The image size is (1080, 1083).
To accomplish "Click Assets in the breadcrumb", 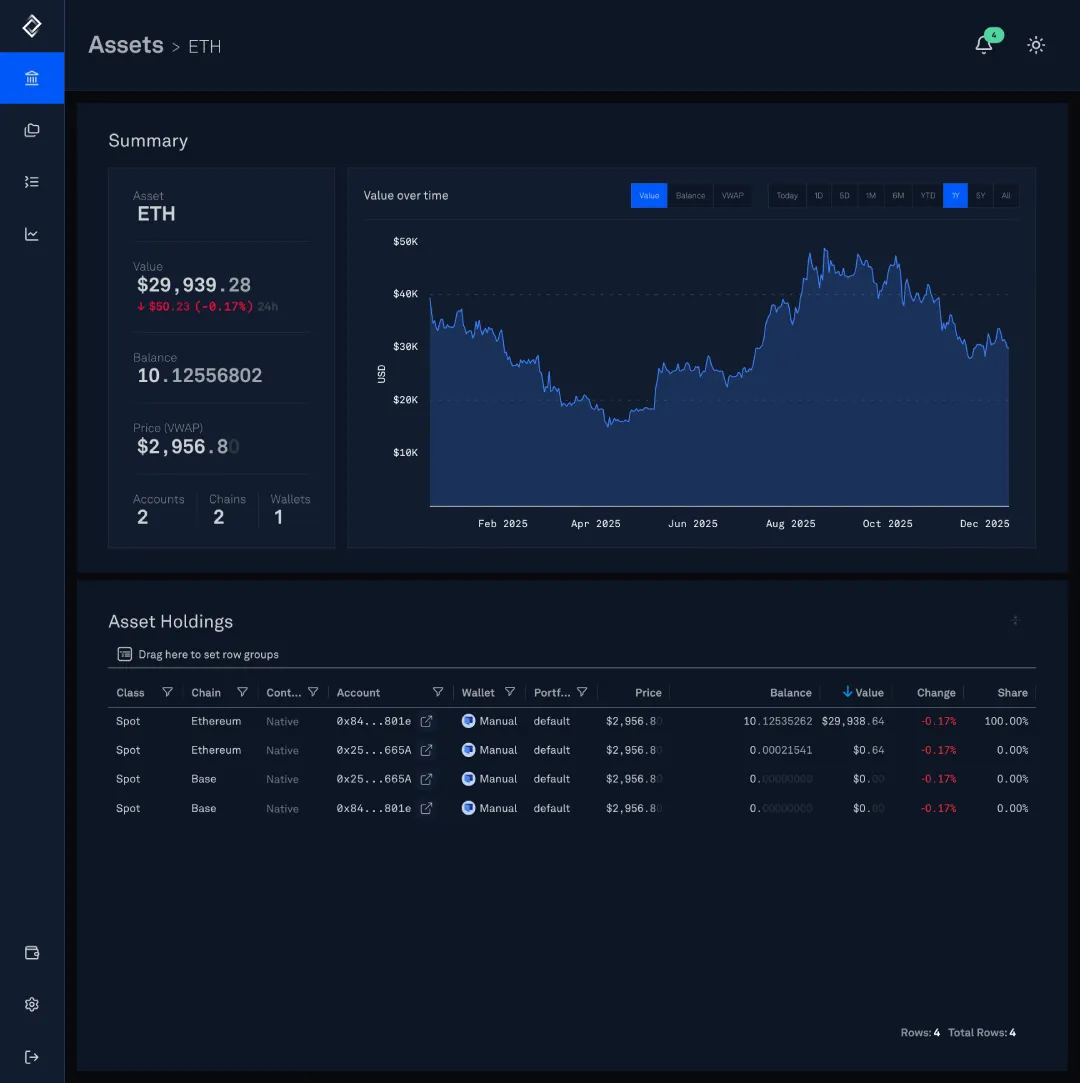I will pyautogui.click(x=125, y=45).
